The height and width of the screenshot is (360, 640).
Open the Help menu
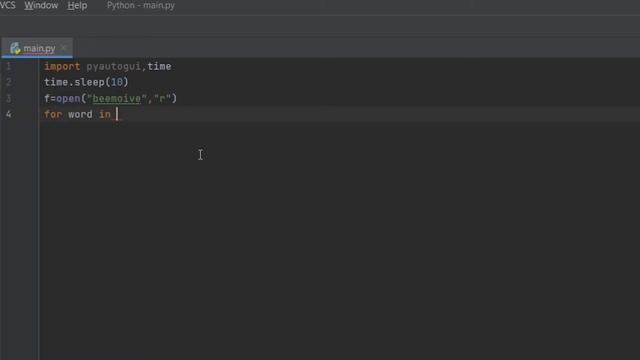tap(77, 5)
